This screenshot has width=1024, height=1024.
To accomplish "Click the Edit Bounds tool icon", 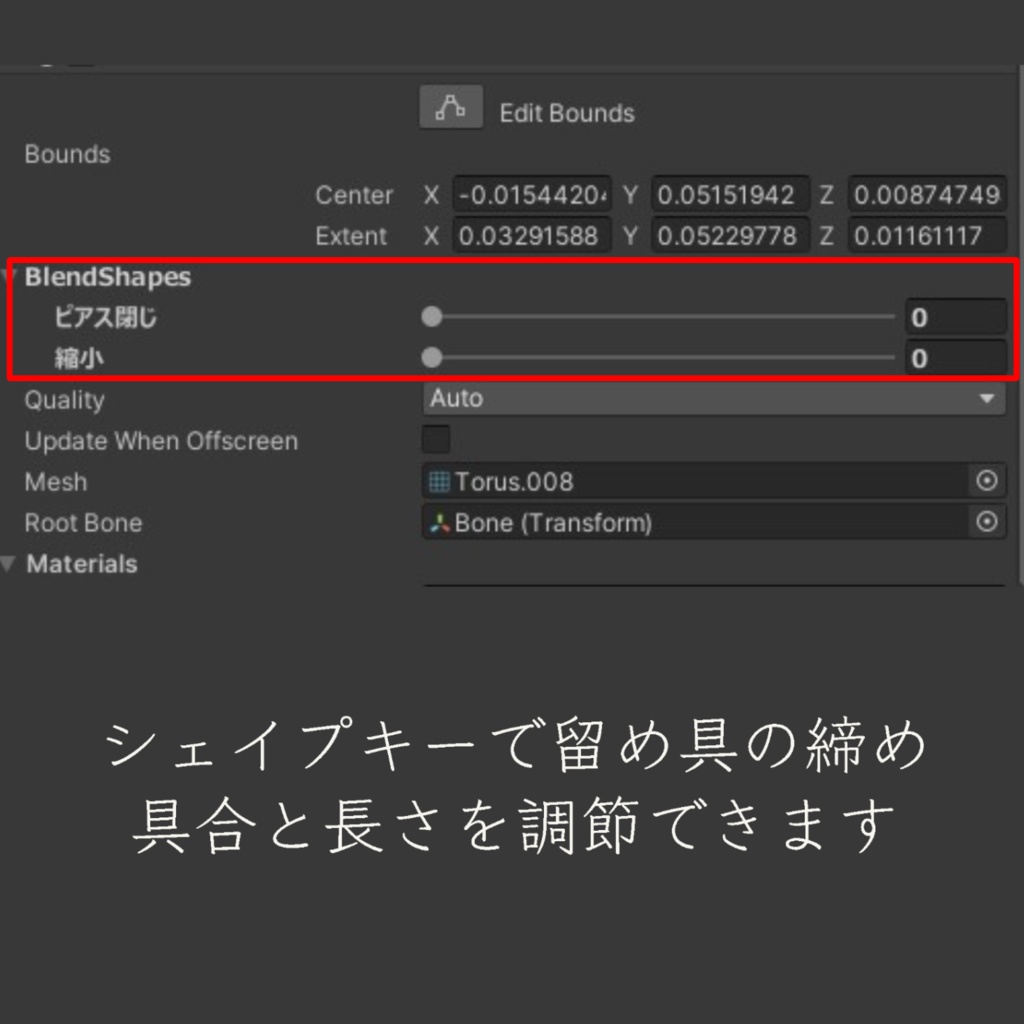I will 450,106.
